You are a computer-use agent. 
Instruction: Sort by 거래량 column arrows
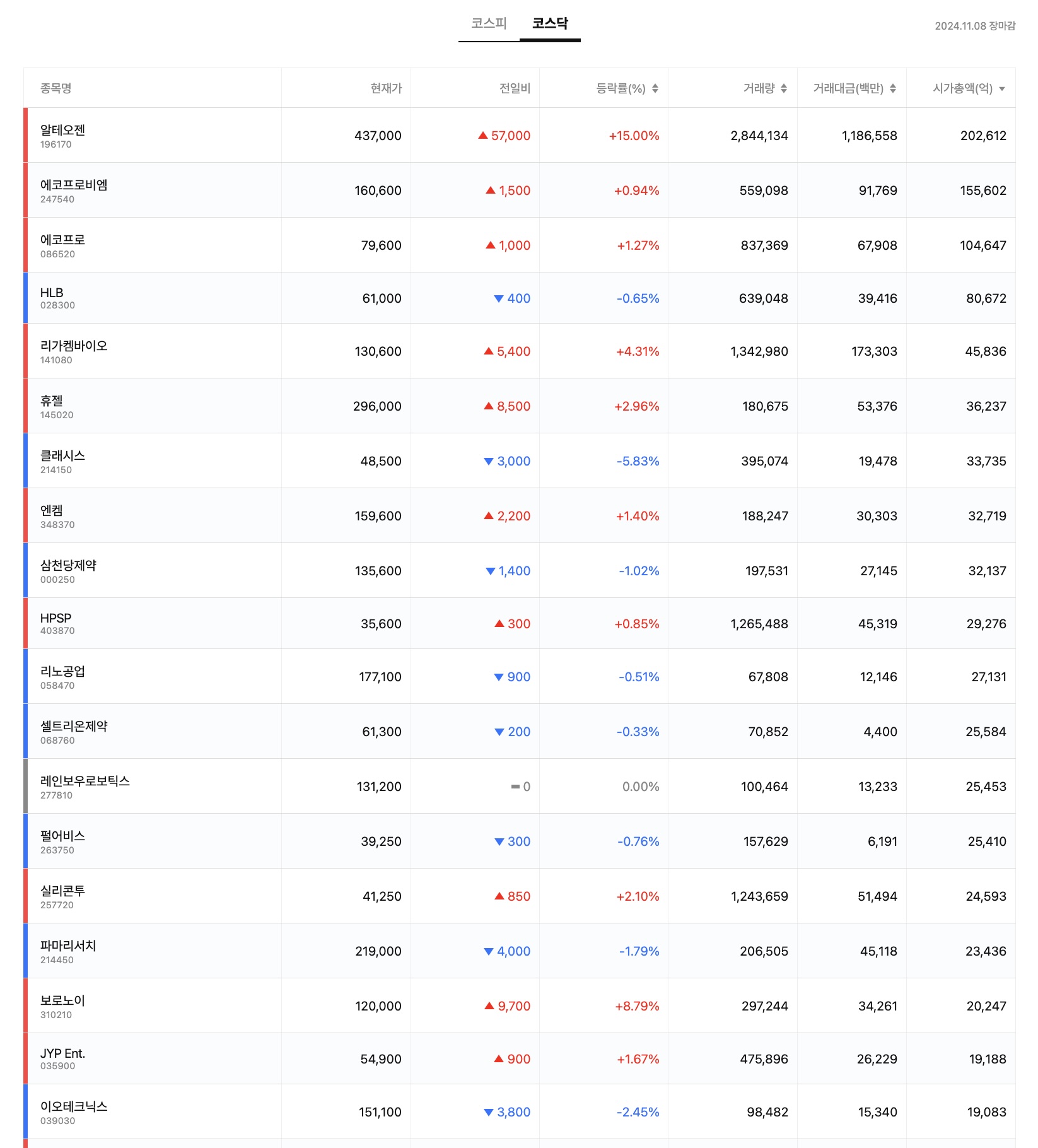(x=784, y=88)
